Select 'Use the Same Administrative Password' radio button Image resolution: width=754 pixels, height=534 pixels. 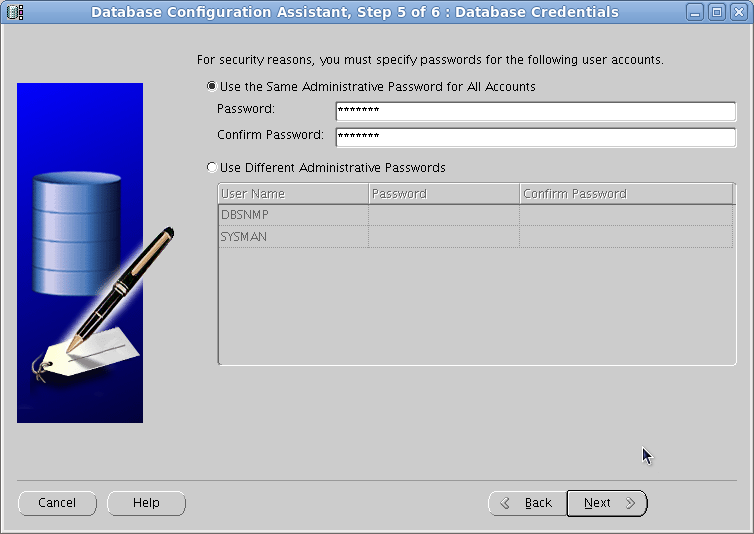(x=212, y=87)
